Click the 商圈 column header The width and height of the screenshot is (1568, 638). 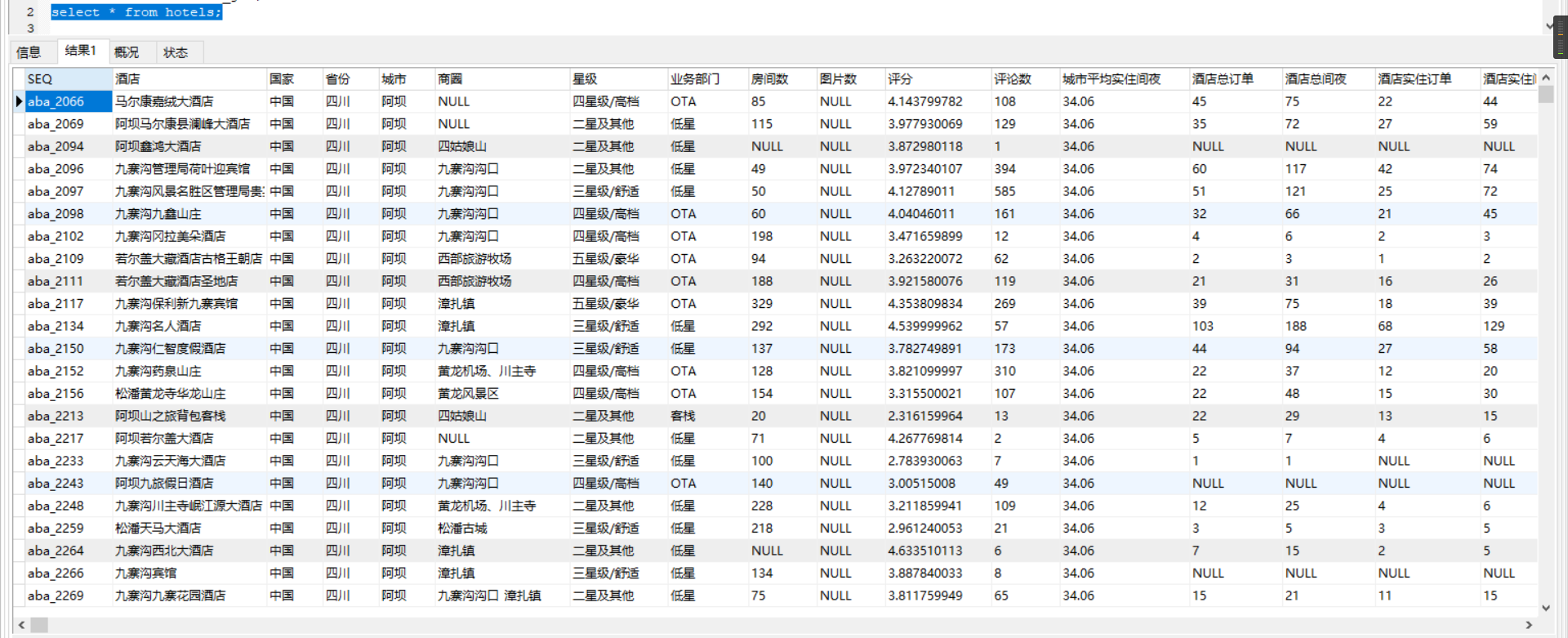coord(502,79)
